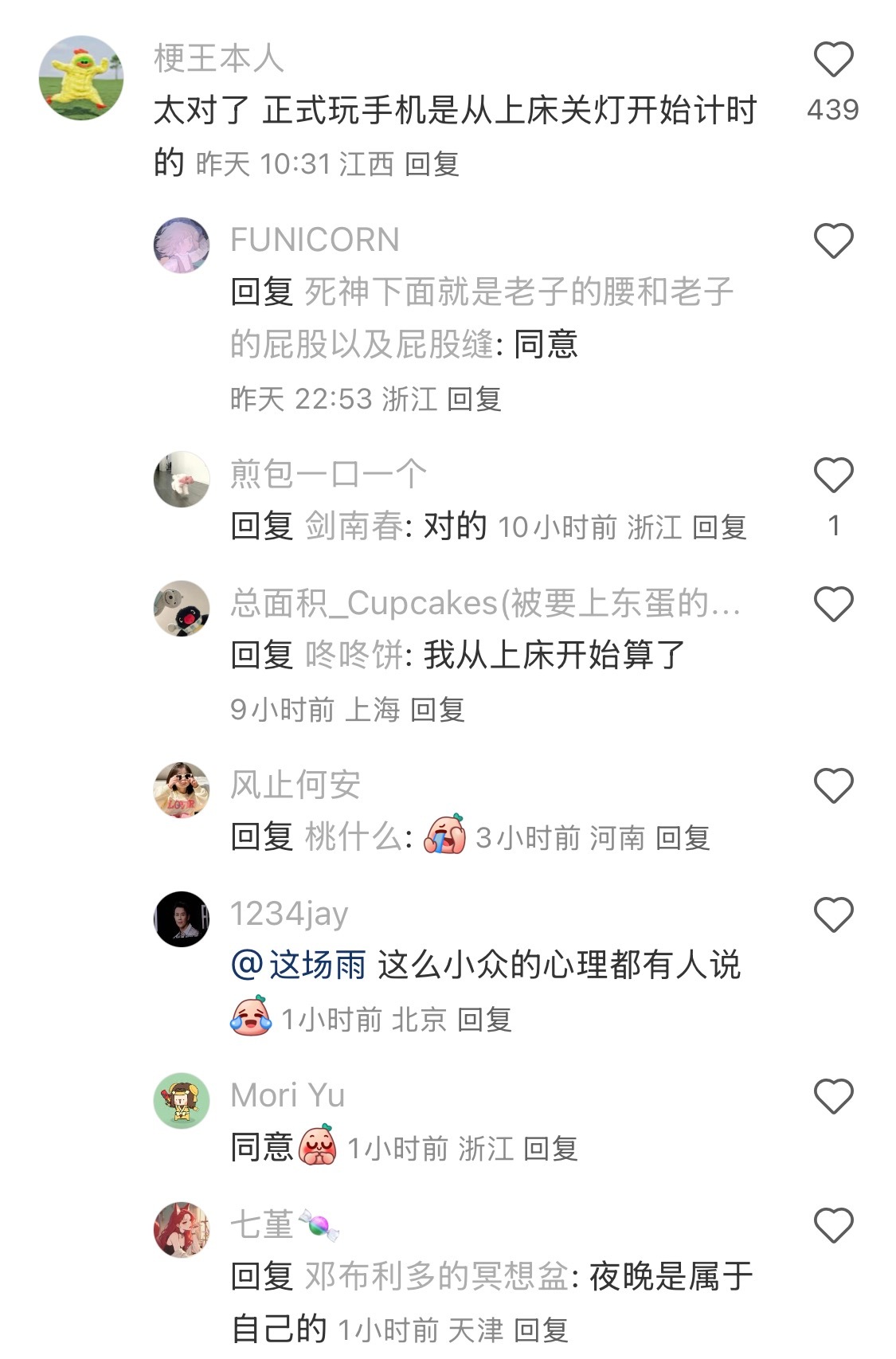Viewport: 896px width, 1359px height.
Task: Tap the @这场雨 mention link
Action: point(299,965)
